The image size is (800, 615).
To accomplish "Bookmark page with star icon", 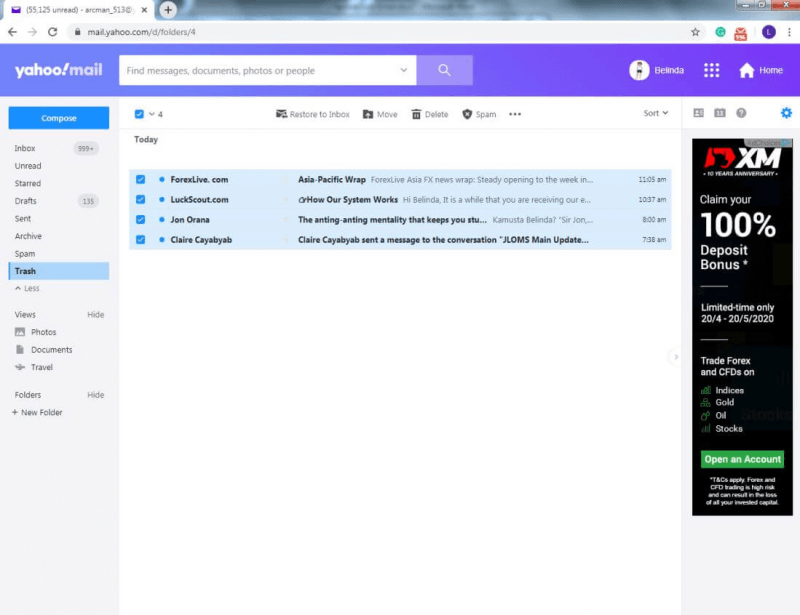I will coord(695,32).
